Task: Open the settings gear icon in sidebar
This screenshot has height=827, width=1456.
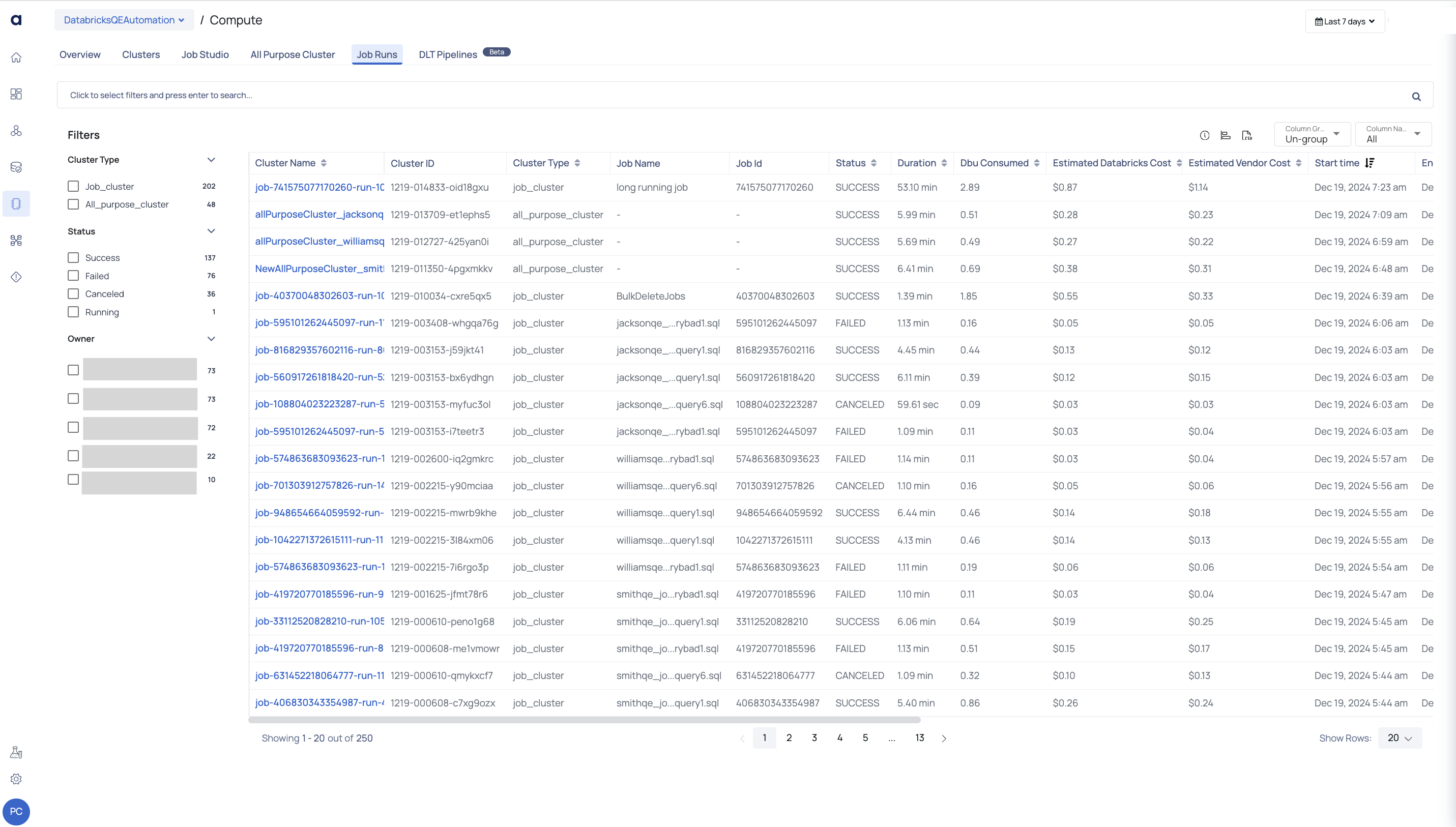Action: point(16,779)
